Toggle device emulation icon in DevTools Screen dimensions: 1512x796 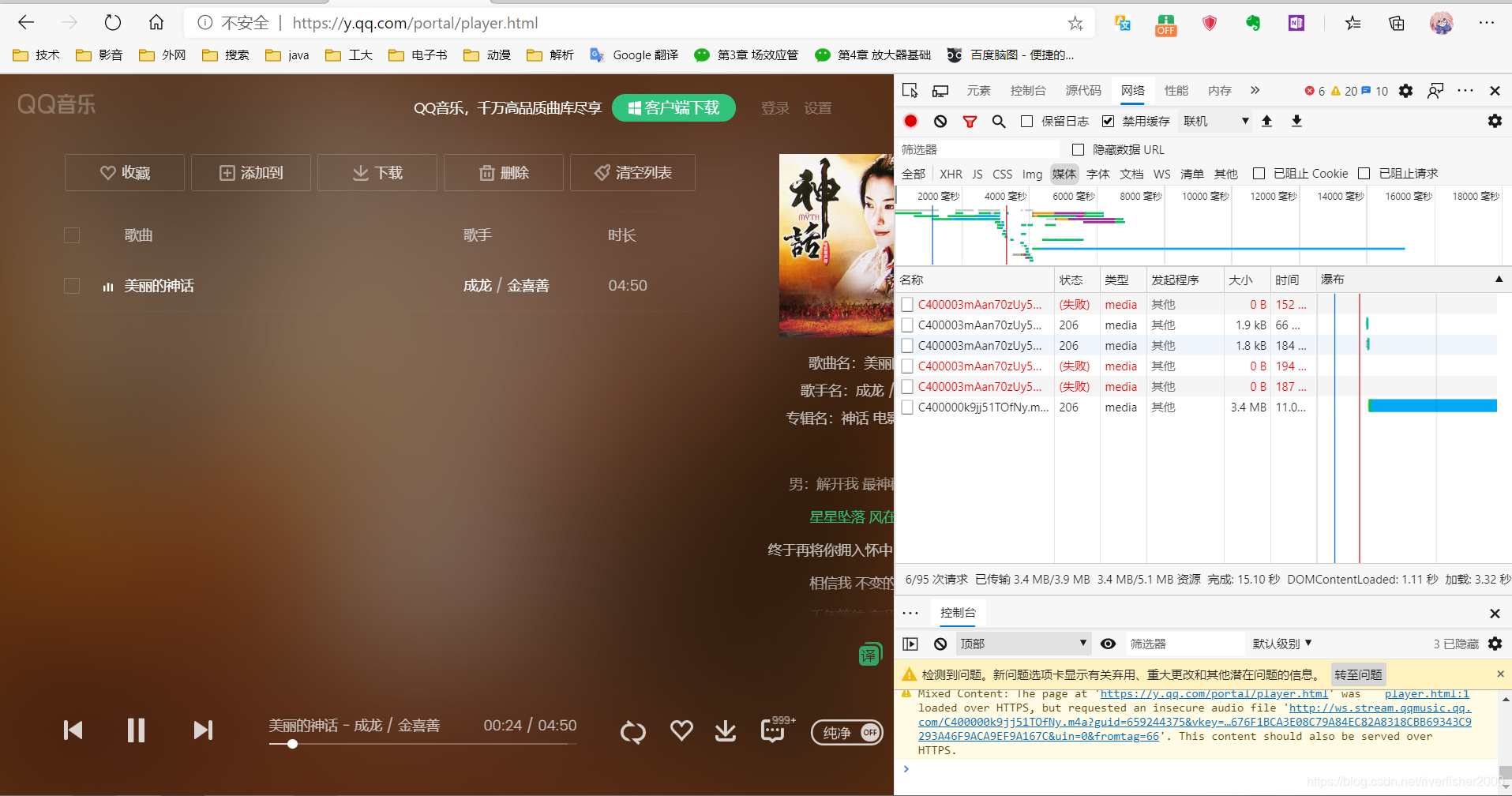940,91
